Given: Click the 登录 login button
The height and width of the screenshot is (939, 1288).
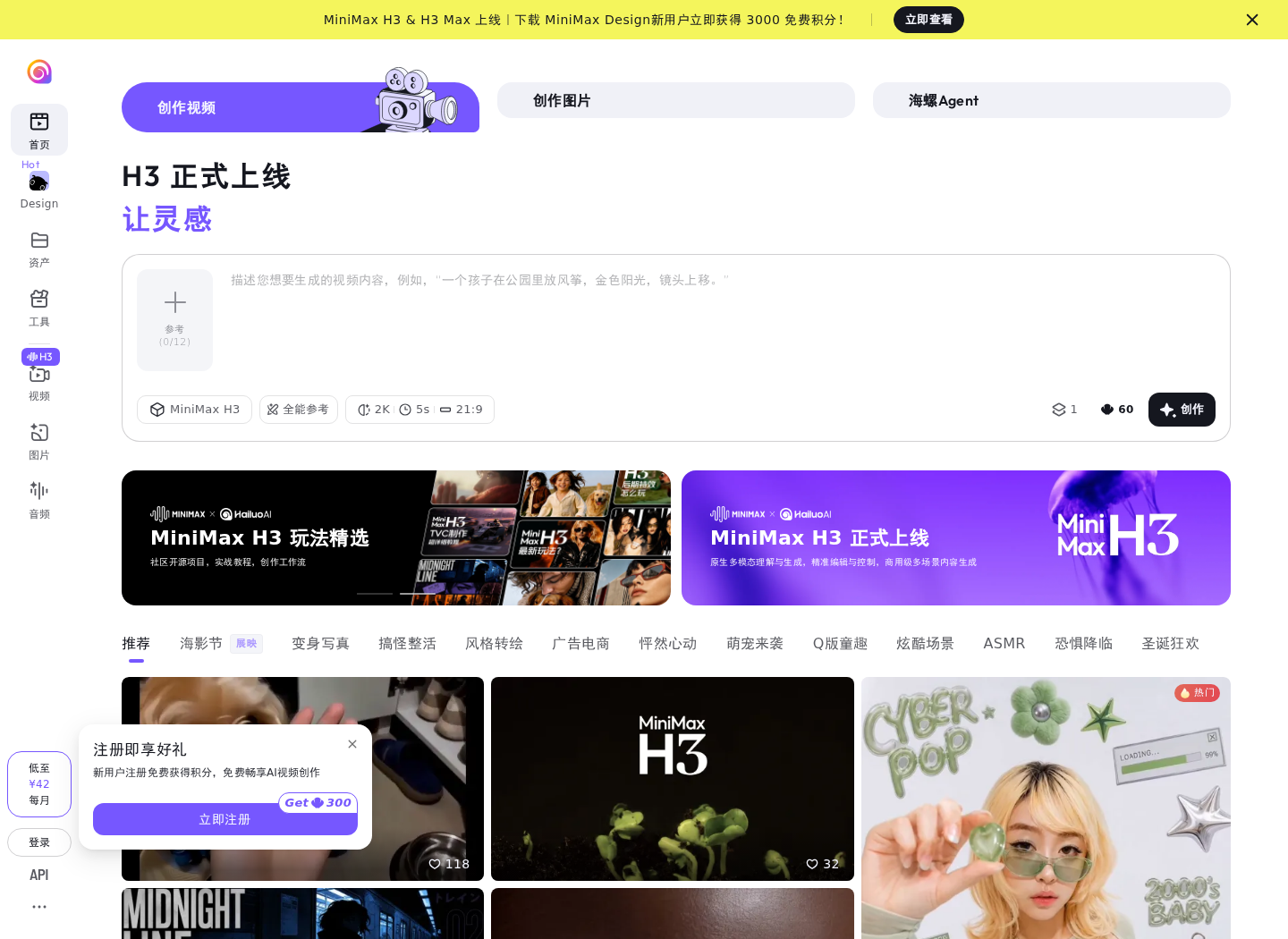Looking at the screenshot, I should point(39,842).
